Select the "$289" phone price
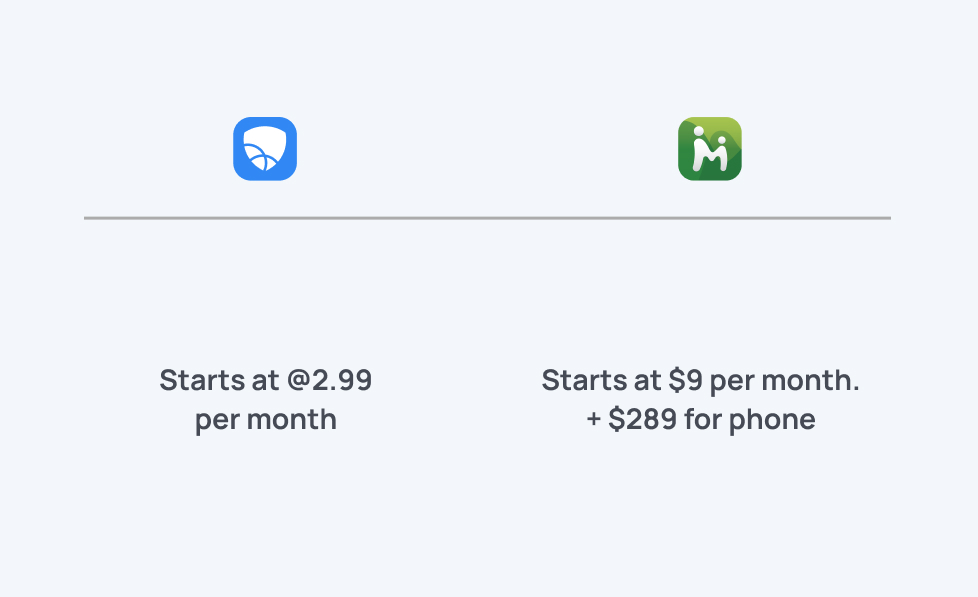This screenshot has width=978, height=597. (x=639, y=419)
